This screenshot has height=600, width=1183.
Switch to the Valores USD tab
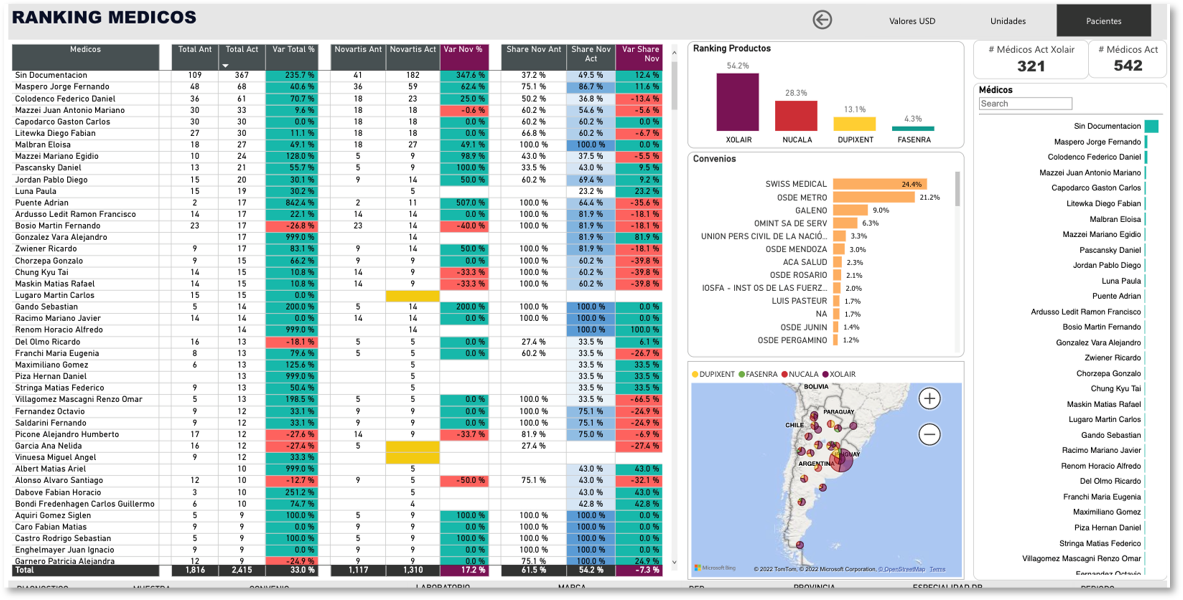pyautogui.click(x=912, y=21)
